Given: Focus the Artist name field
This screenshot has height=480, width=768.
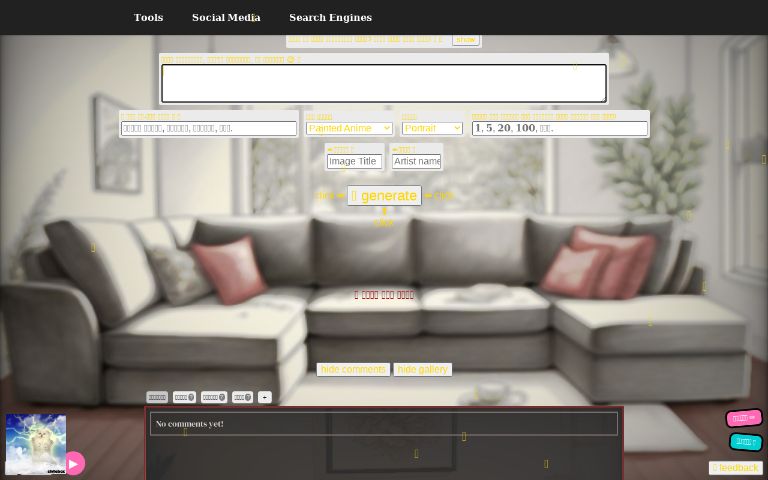Looking at the screenshot, I should 416,161.
